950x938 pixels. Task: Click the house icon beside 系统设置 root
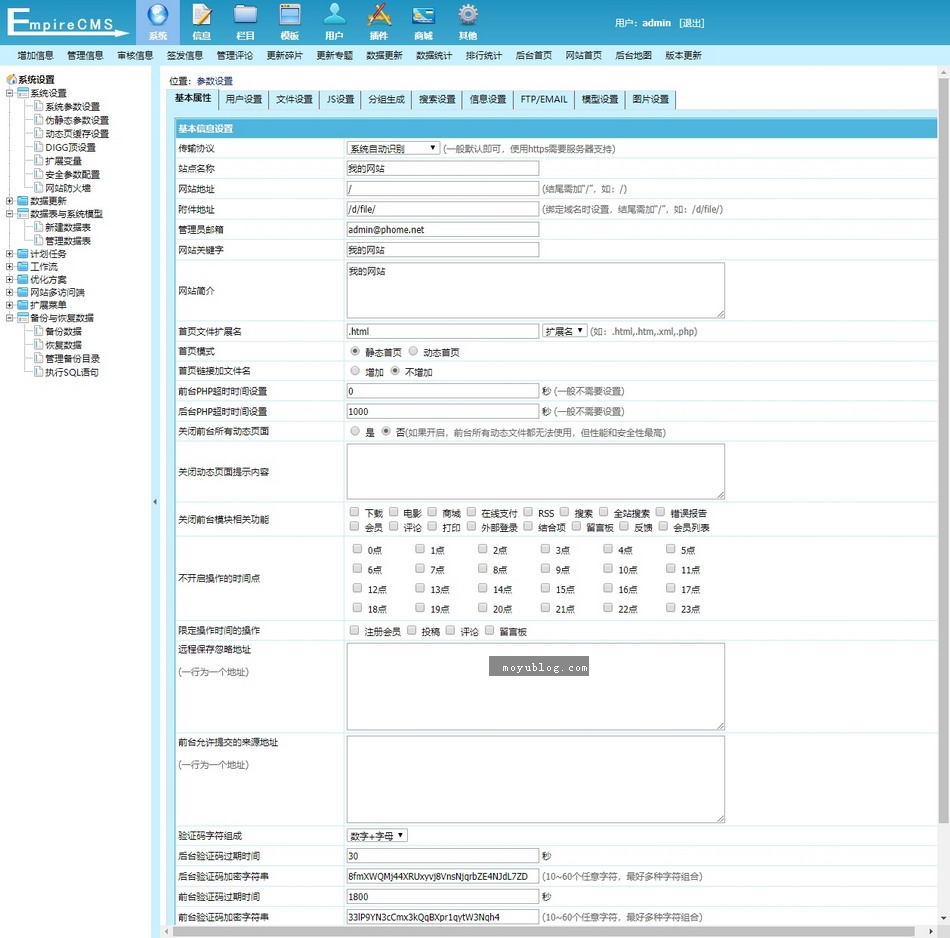[12, 79]
